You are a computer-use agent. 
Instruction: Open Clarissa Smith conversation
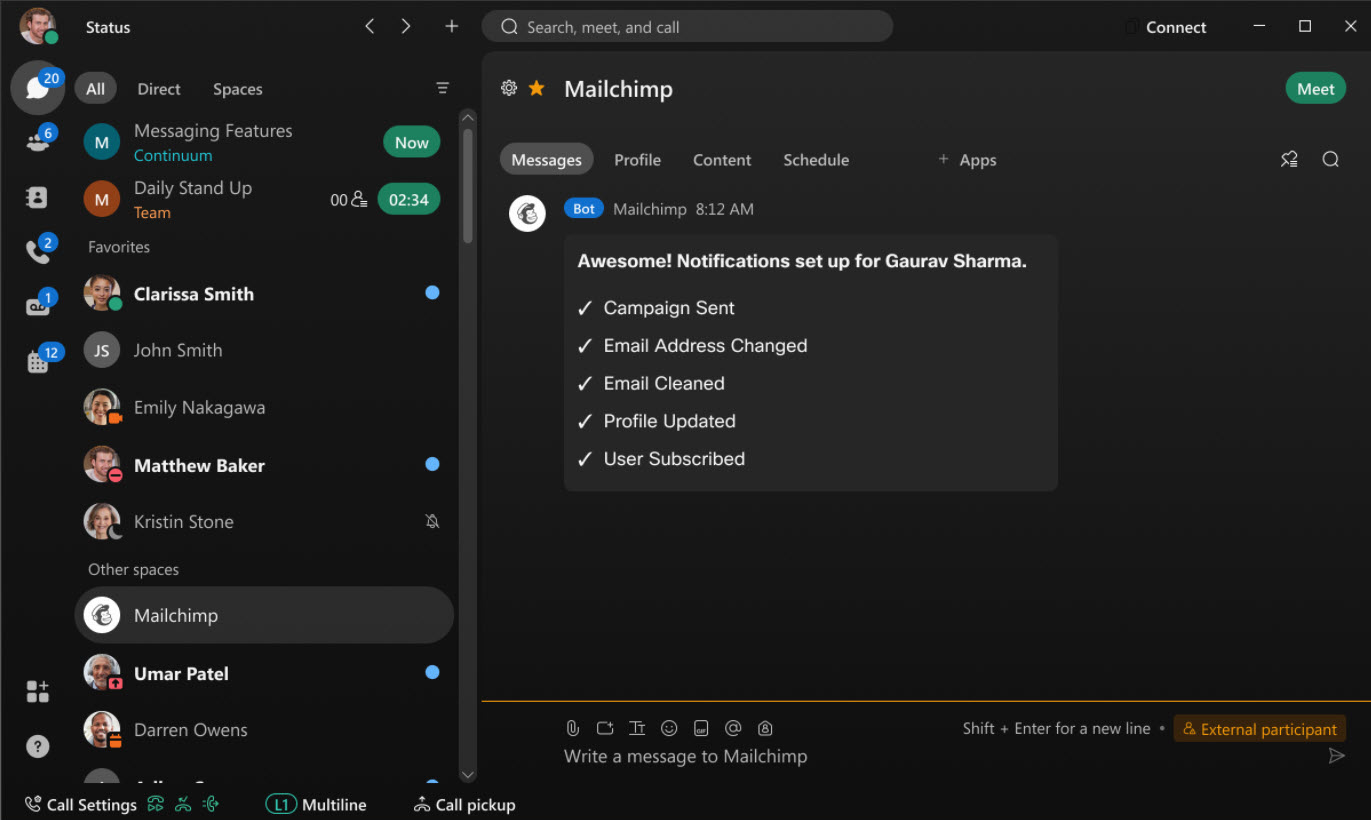click(x=264, y=294)
